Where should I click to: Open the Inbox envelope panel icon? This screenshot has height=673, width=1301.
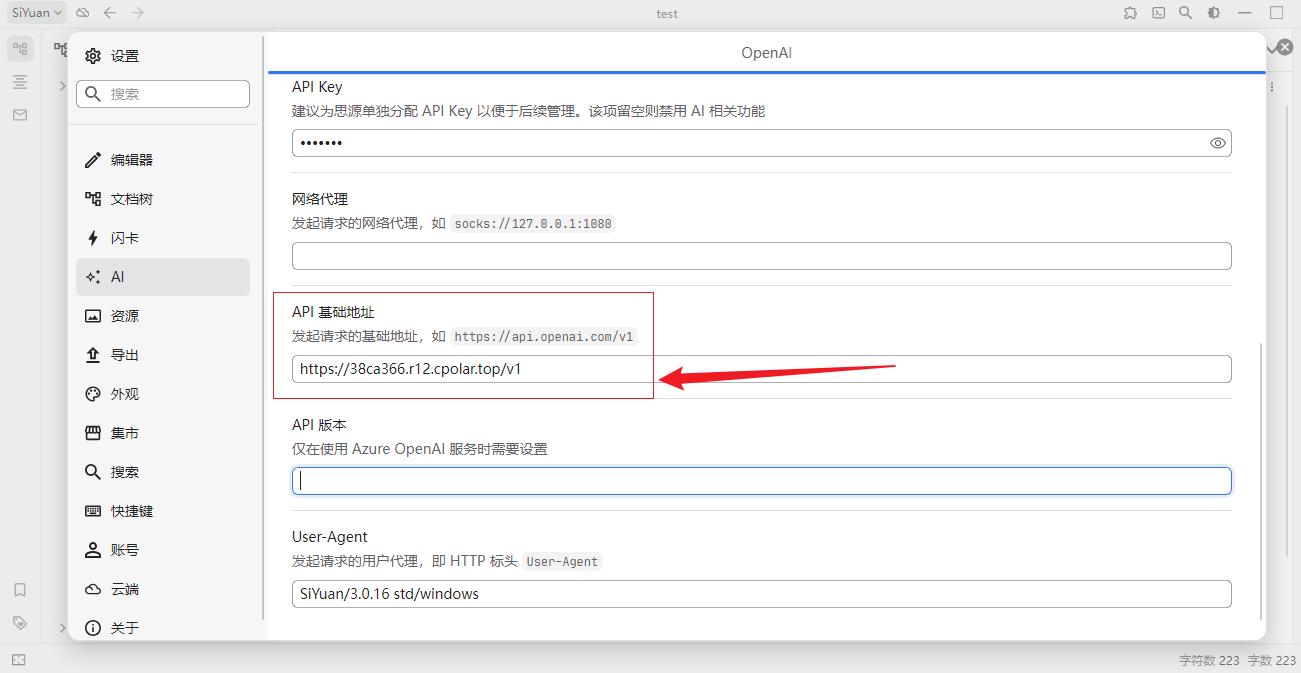click(20, 115)
